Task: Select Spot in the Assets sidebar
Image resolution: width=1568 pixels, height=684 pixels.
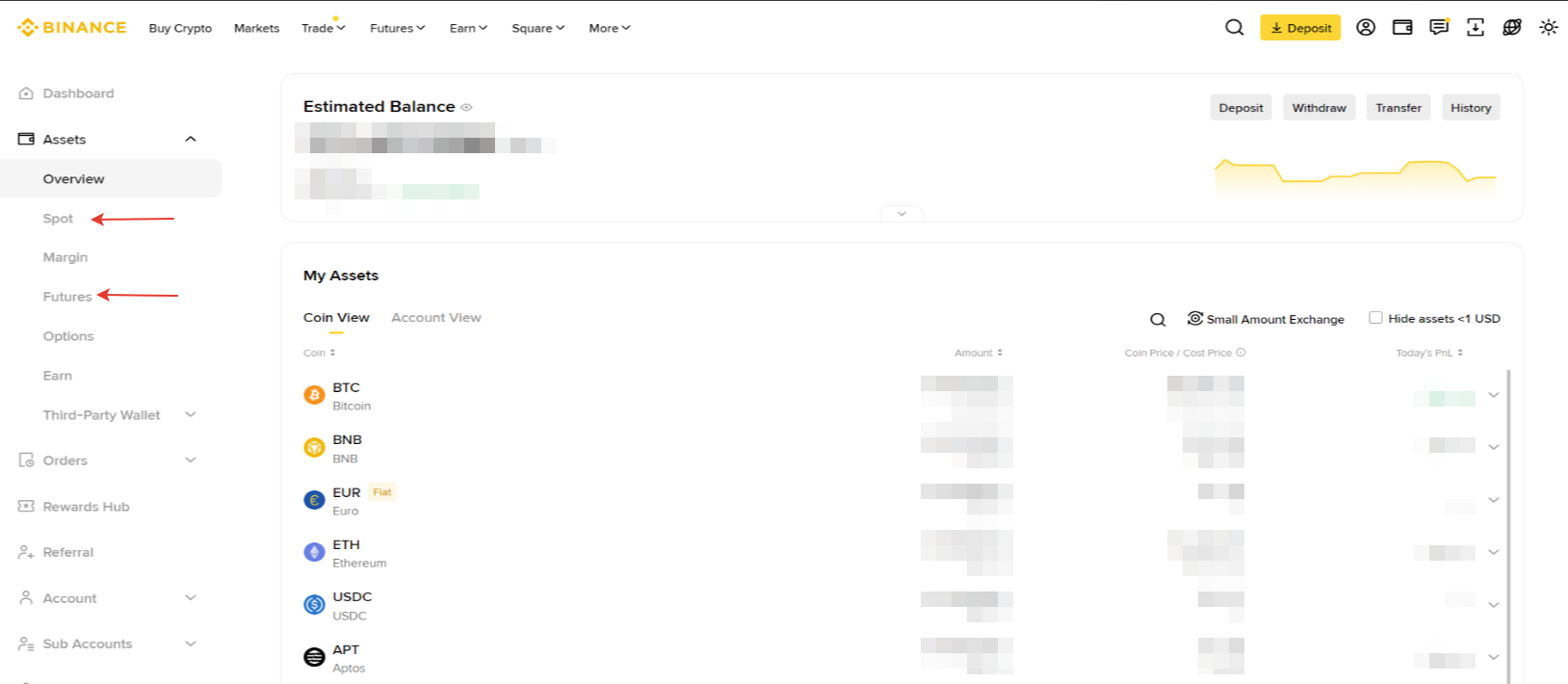Action: point(58,219)
